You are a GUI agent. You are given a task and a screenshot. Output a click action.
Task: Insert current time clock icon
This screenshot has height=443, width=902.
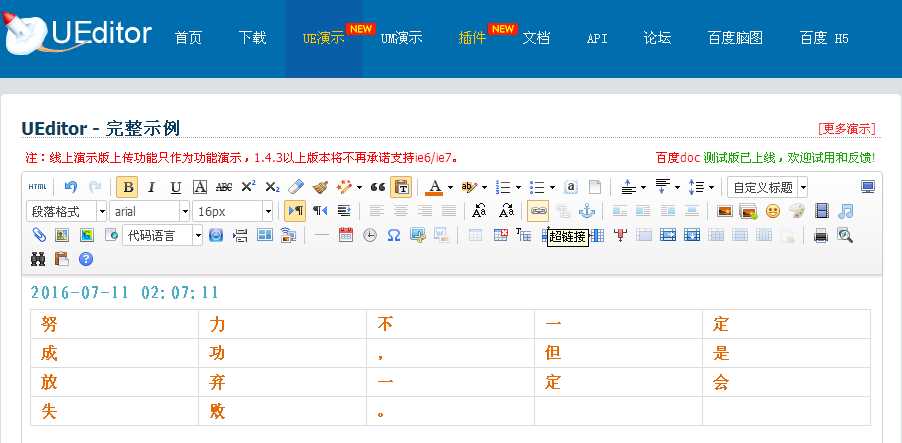370,235
